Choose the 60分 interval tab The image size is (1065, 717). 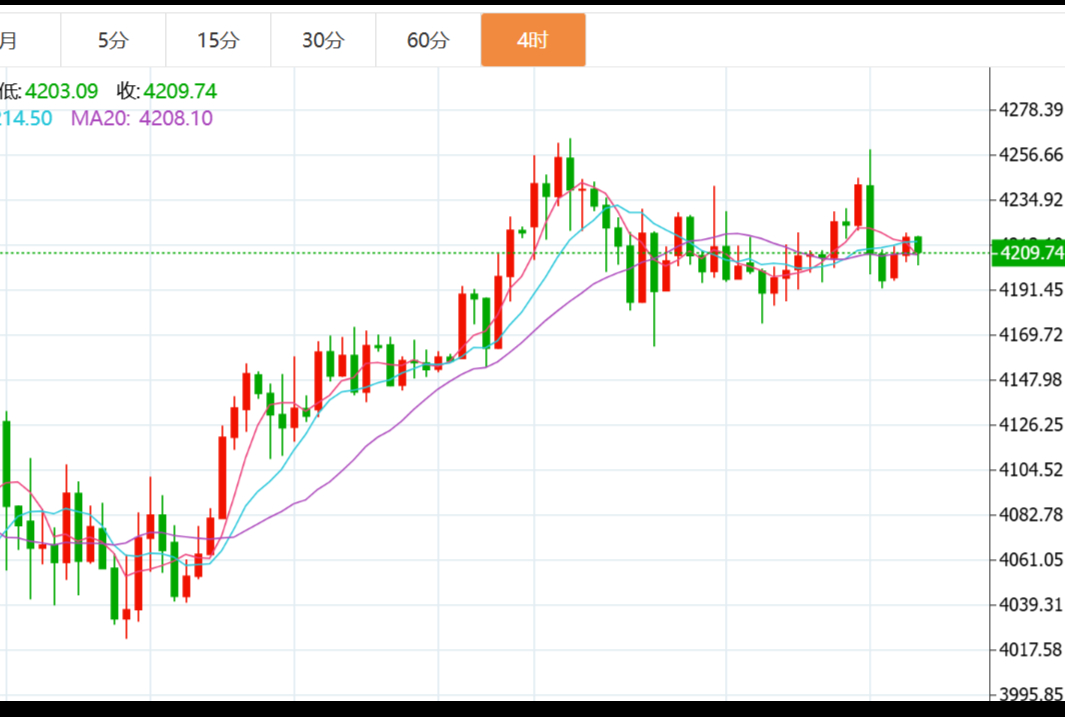428,41
